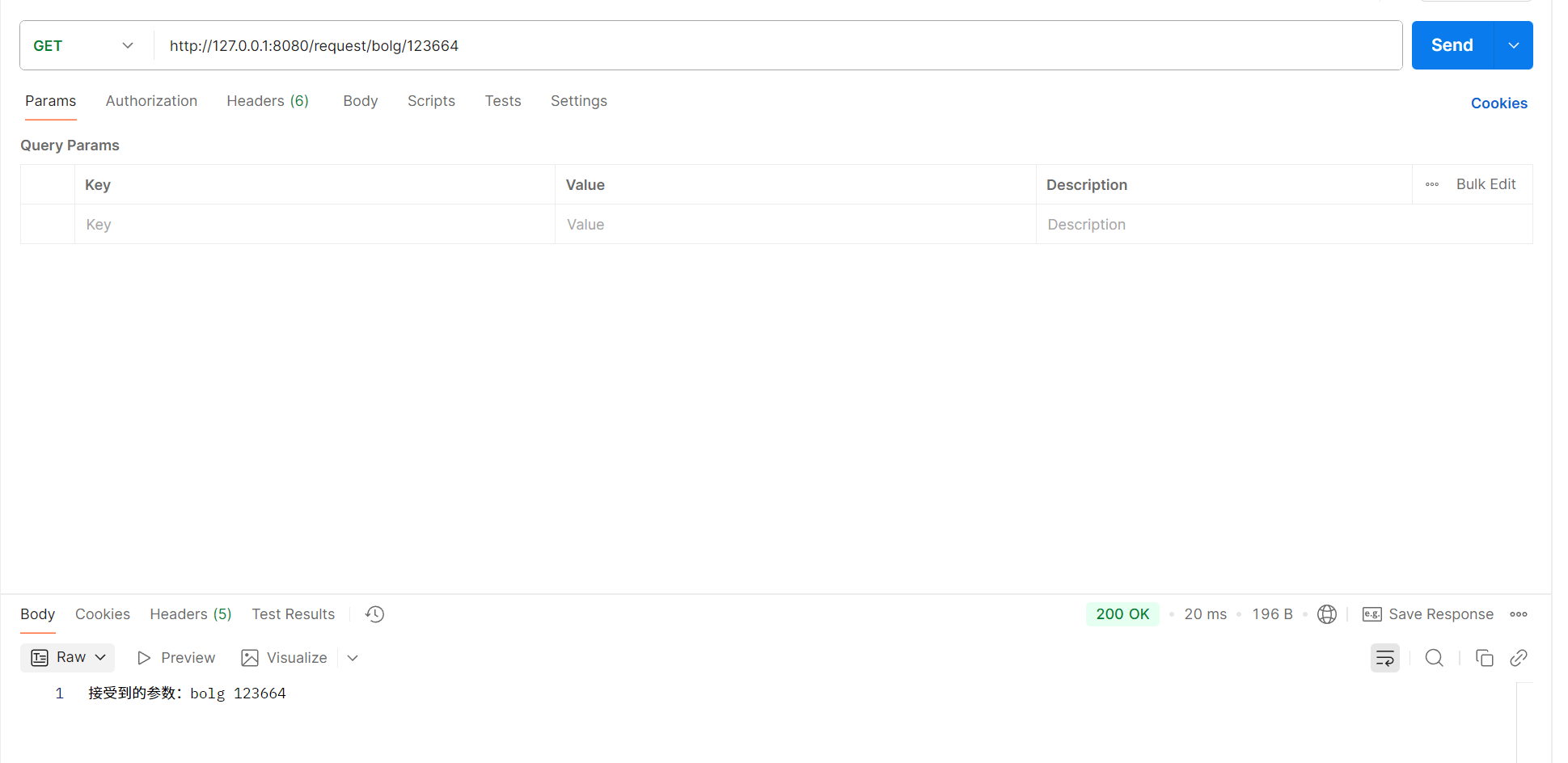Open the Raw format dropdown
Viewport: 1568px width, 763px height.
pyautogui.click(x=68, y=658)
